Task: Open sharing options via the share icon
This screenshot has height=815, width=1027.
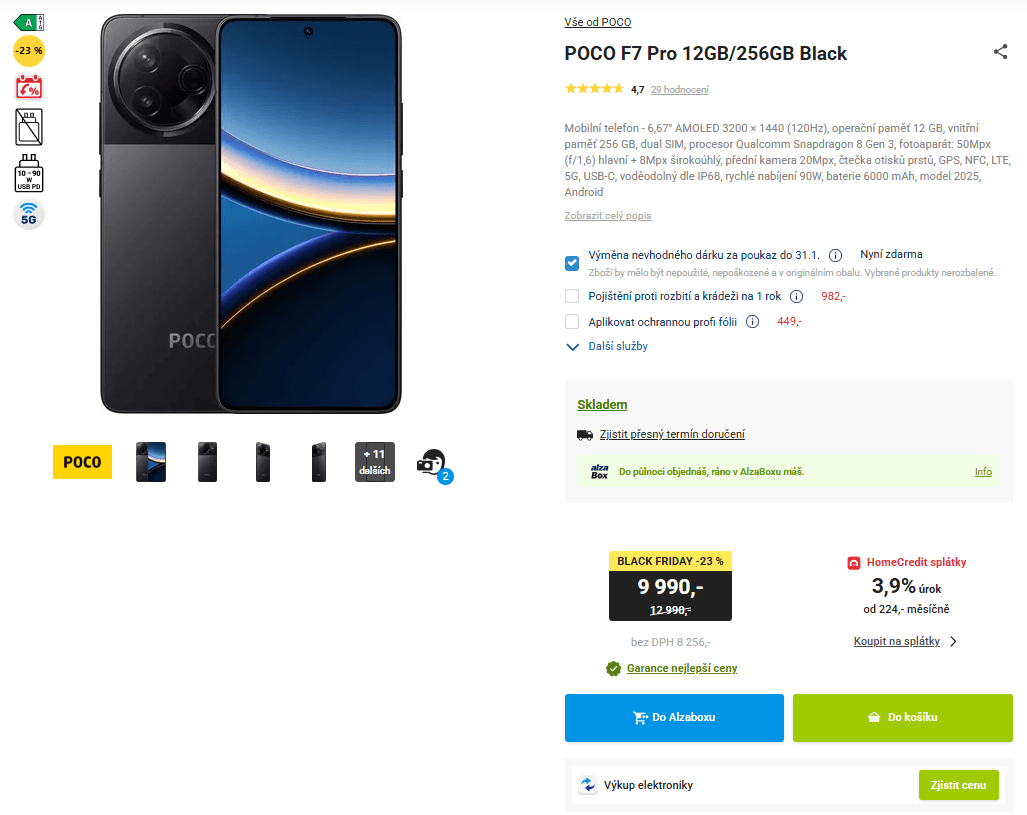Action: 1001,52
